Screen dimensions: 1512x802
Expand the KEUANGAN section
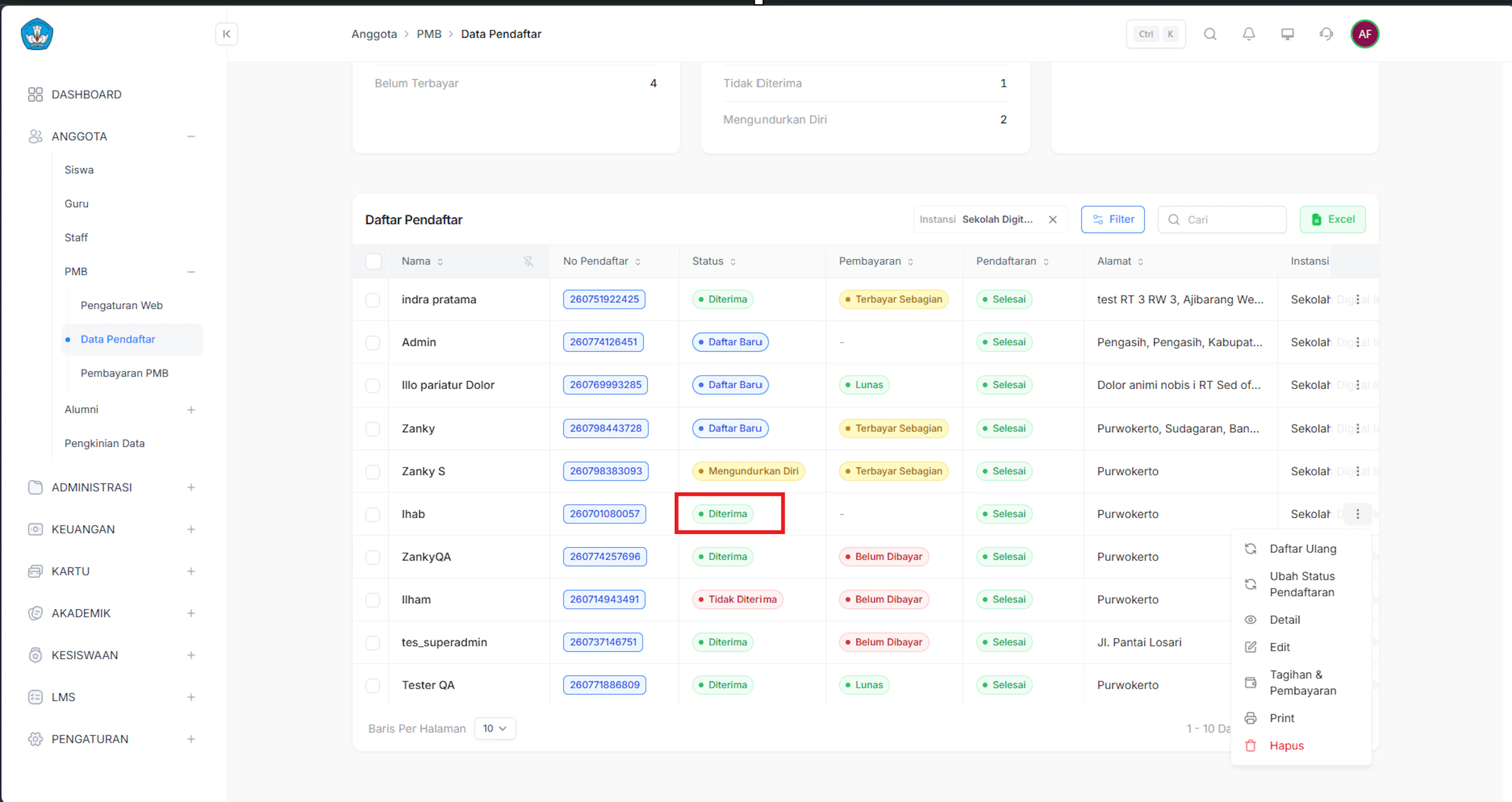[191, 529]
